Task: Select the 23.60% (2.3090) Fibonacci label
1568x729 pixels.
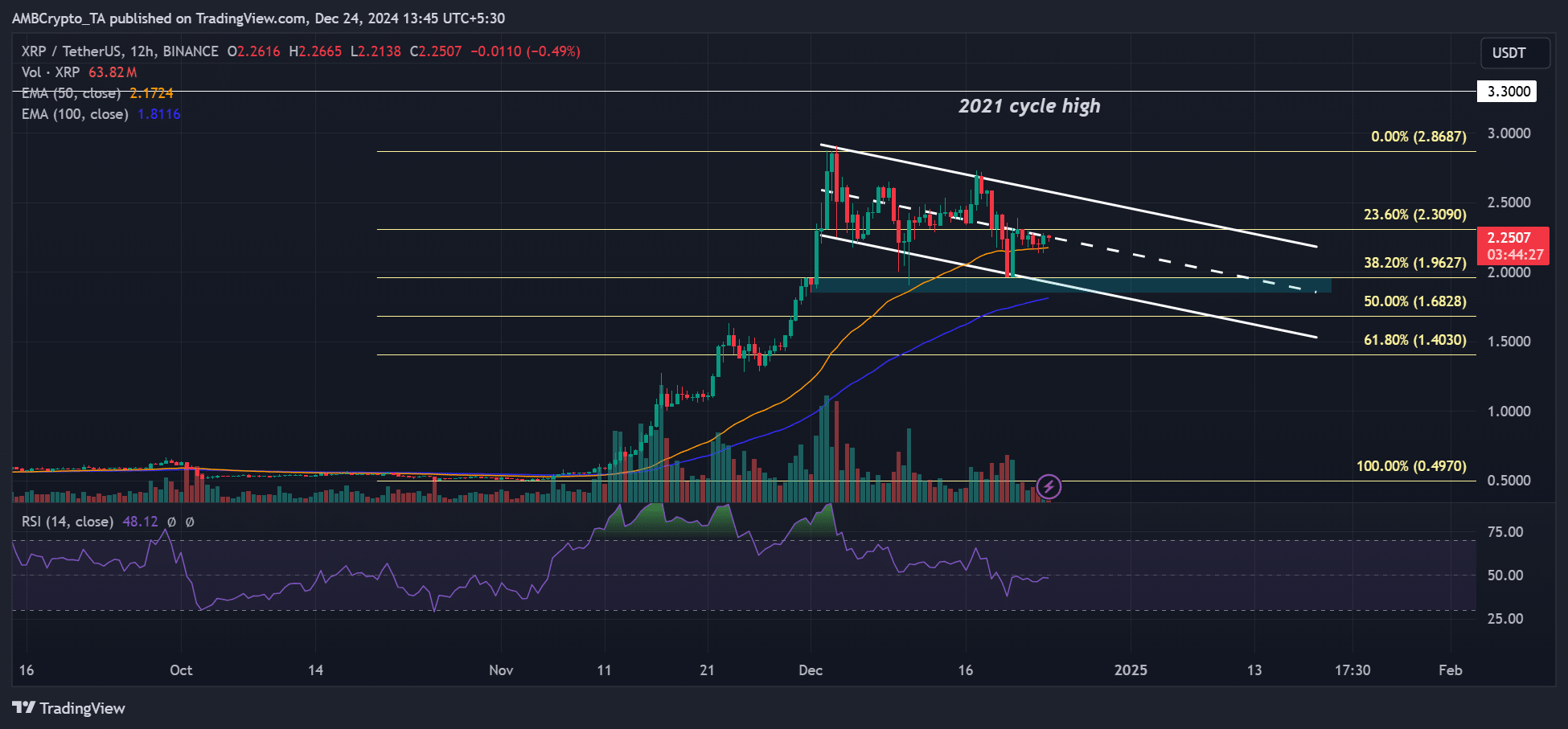Action: click(1415, 215)
